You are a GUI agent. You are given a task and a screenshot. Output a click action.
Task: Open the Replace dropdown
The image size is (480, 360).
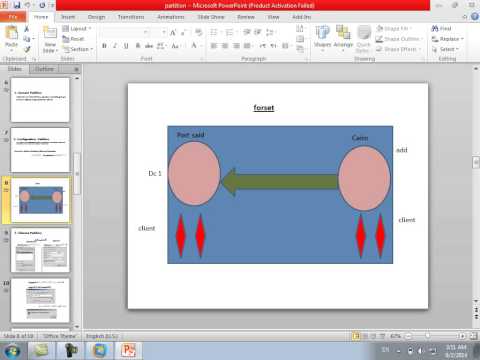point(447,39)
